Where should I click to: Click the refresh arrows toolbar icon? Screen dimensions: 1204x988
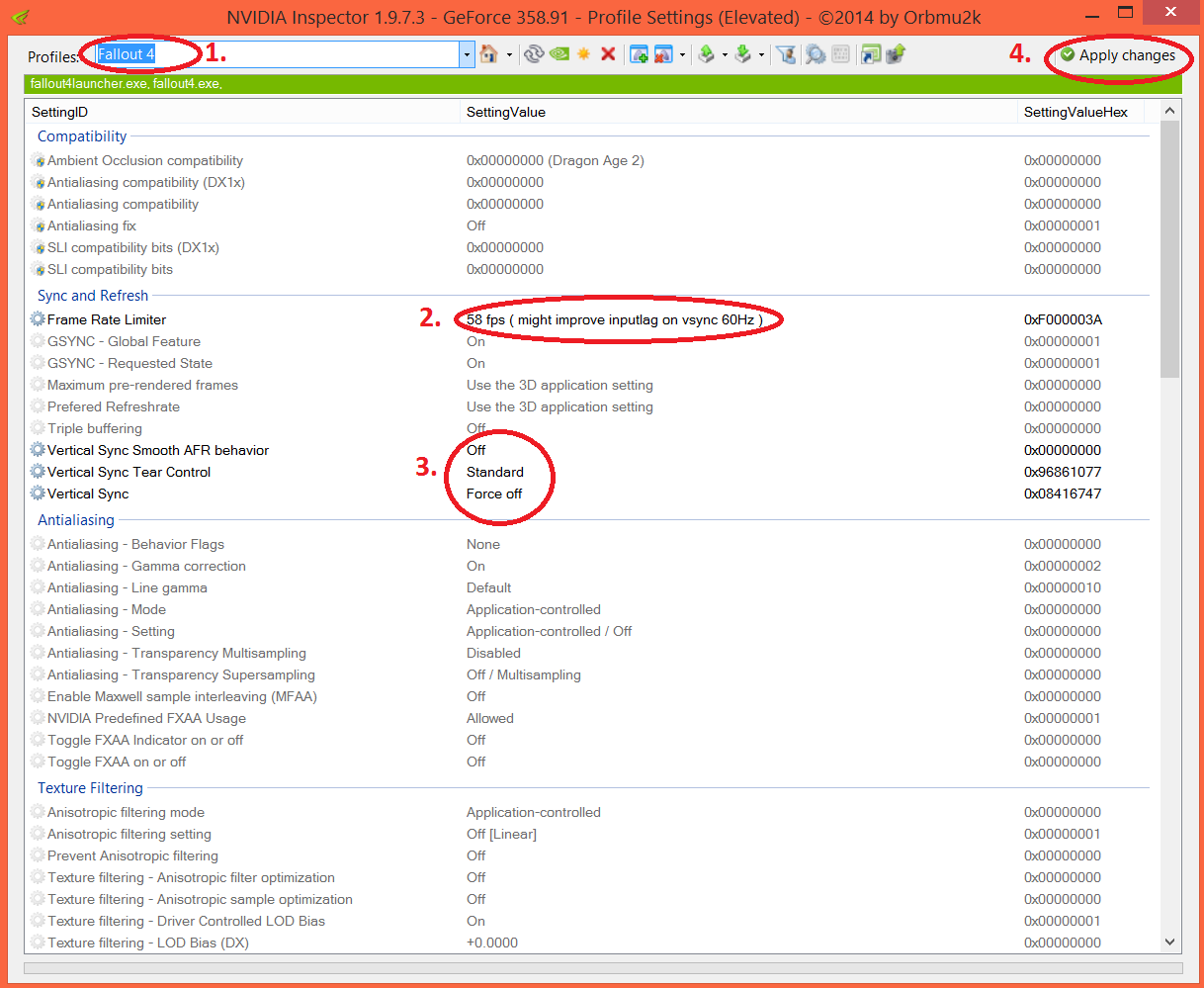[x=534, y=54]
